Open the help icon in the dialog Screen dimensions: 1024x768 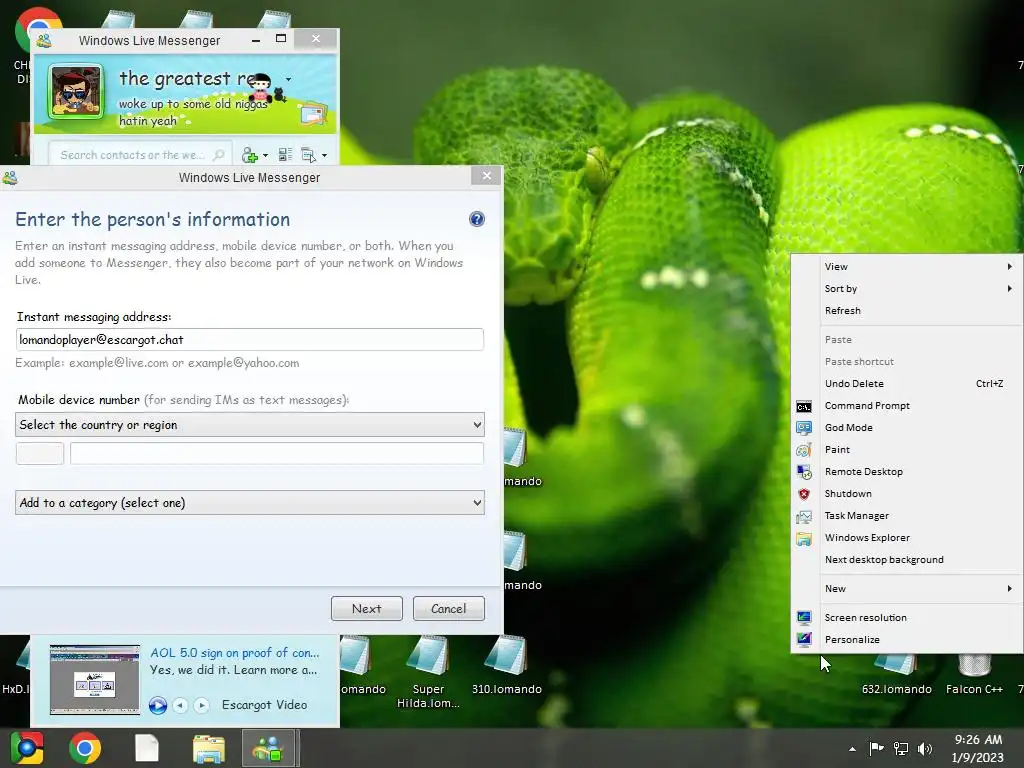(x=477, y=219)
